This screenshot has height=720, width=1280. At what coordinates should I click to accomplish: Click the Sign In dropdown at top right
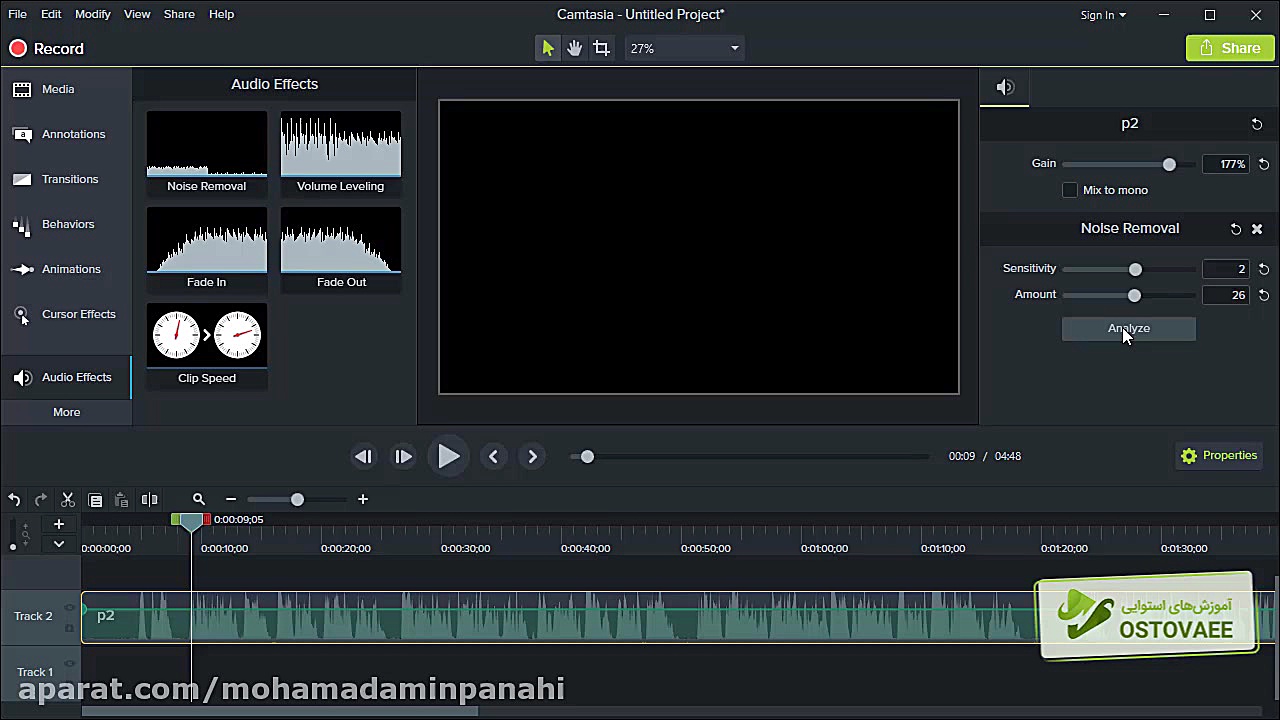pos(1102,14)
